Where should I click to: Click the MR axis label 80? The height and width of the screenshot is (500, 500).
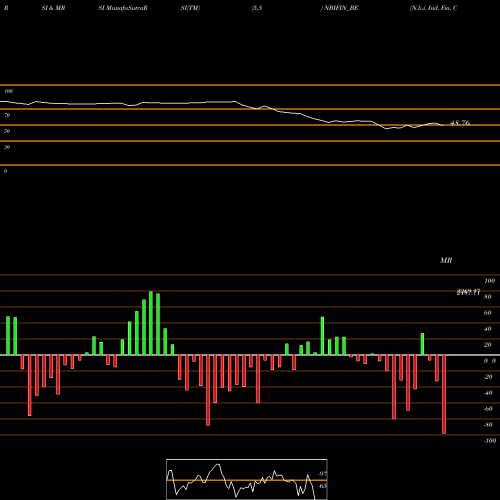point(488,297)
